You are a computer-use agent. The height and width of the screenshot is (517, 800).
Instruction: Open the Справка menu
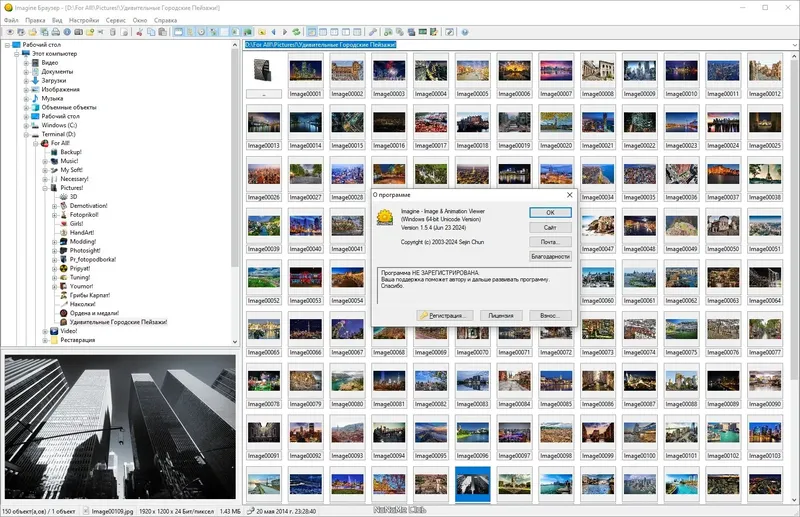tap(165, 20)
